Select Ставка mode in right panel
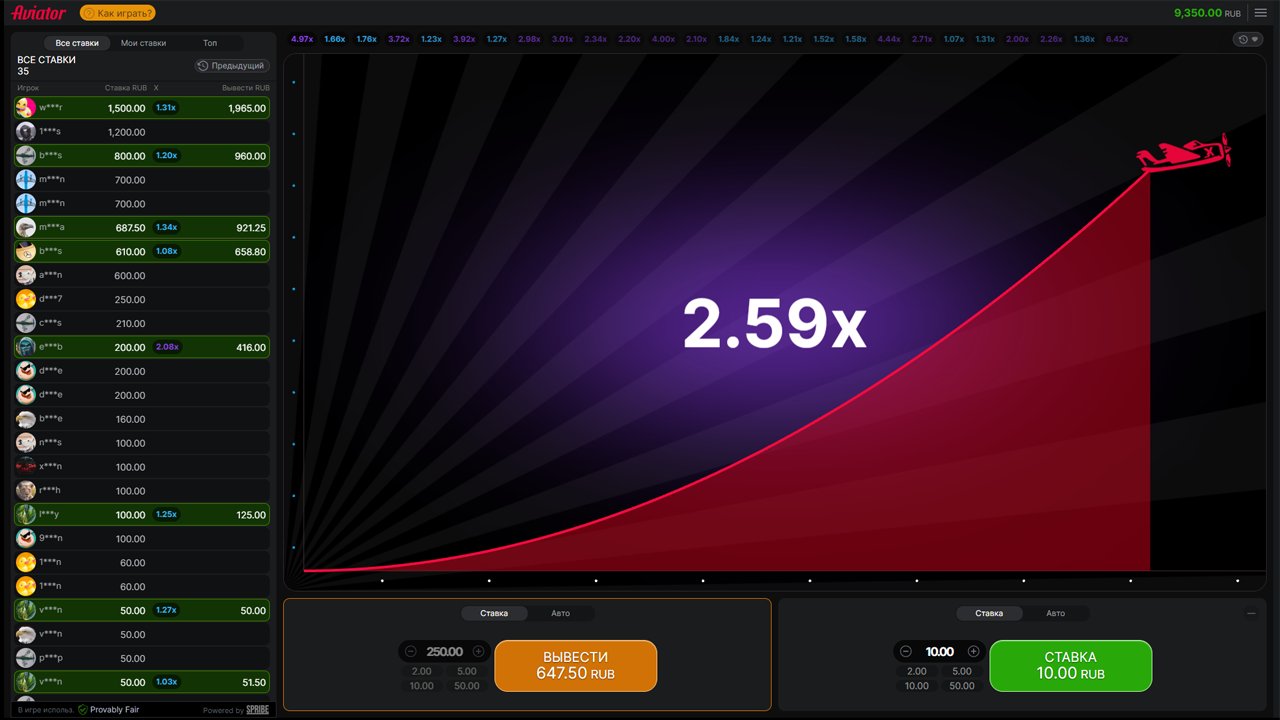This screenshot has height=720, width=1280. click(x=989, y=613)
